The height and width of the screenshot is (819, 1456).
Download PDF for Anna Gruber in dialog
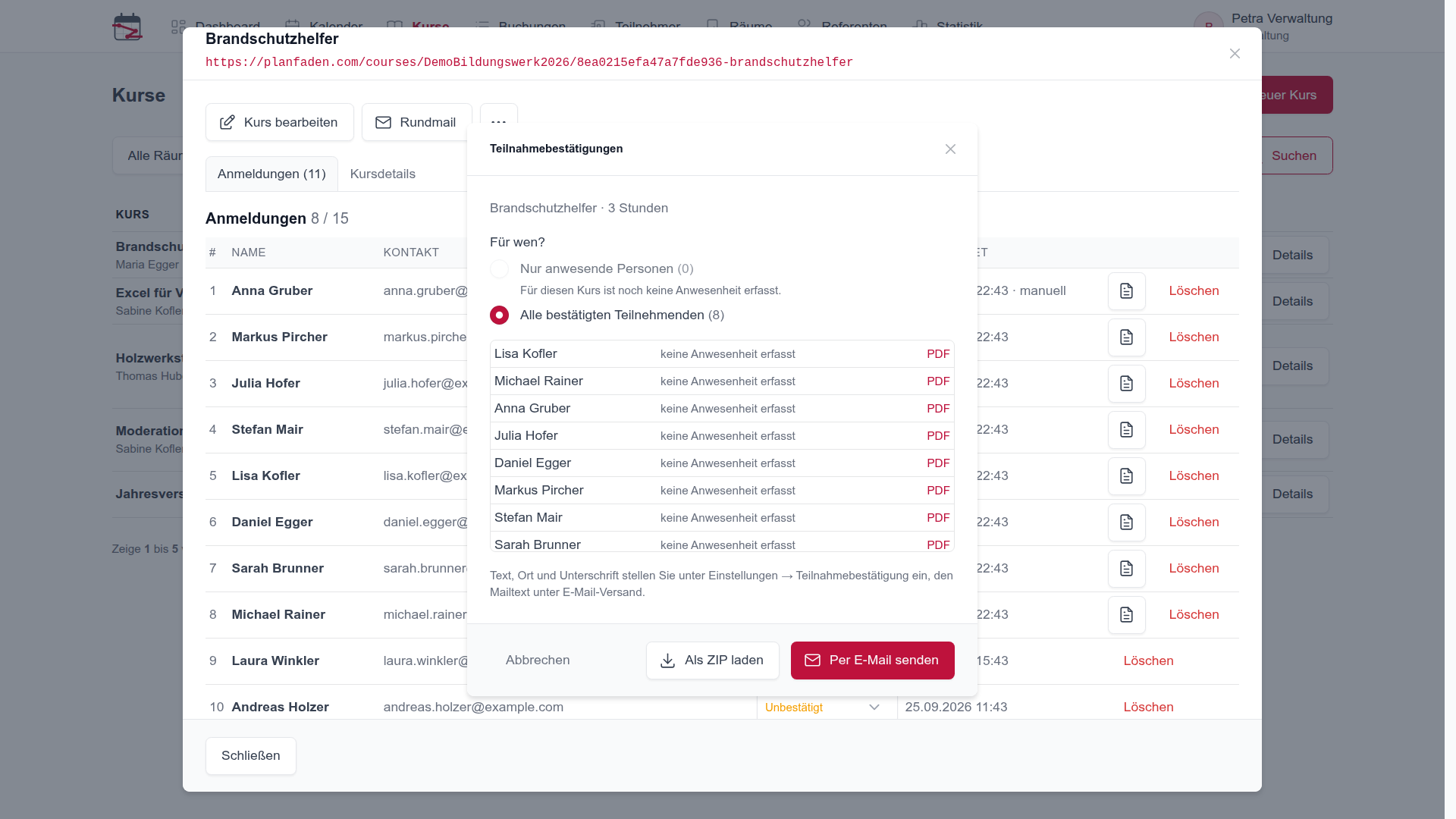pos(938,409)
